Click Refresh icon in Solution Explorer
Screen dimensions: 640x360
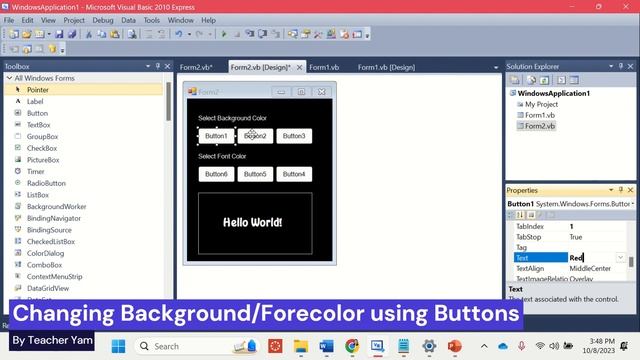click(544, 80)
